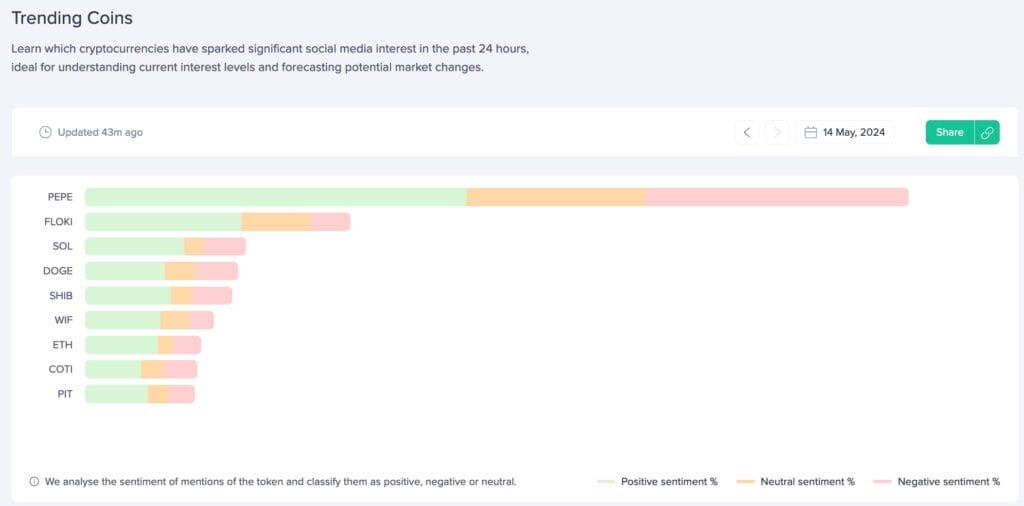Click PEPE's red negative sentiment segment
The height and width of the screenshot is (506, 1024).
777,197
